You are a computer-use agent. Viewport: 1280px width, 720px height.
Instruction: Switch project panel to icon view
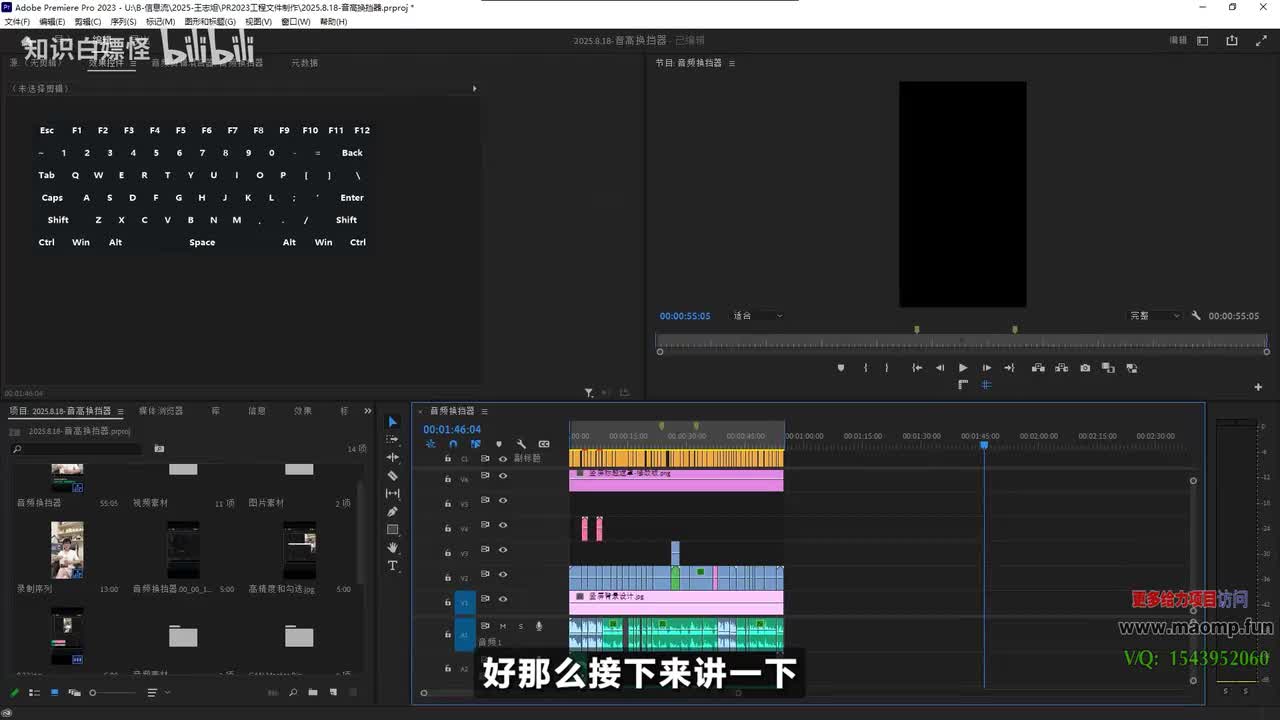(54, 692)
